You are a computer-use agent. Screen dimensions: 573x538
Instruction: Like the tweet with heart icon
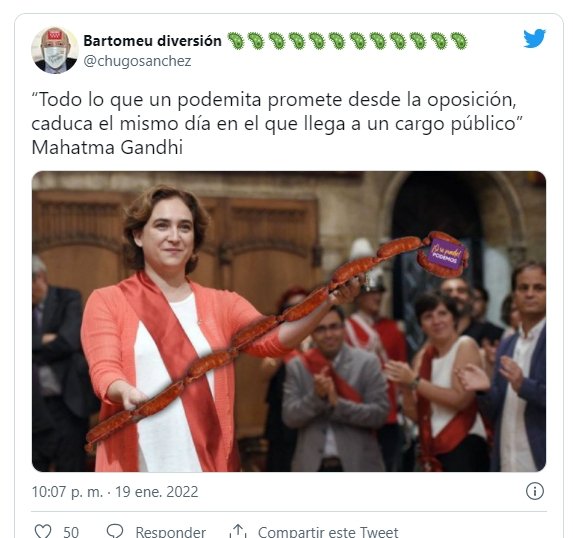(x=43, y=531)
